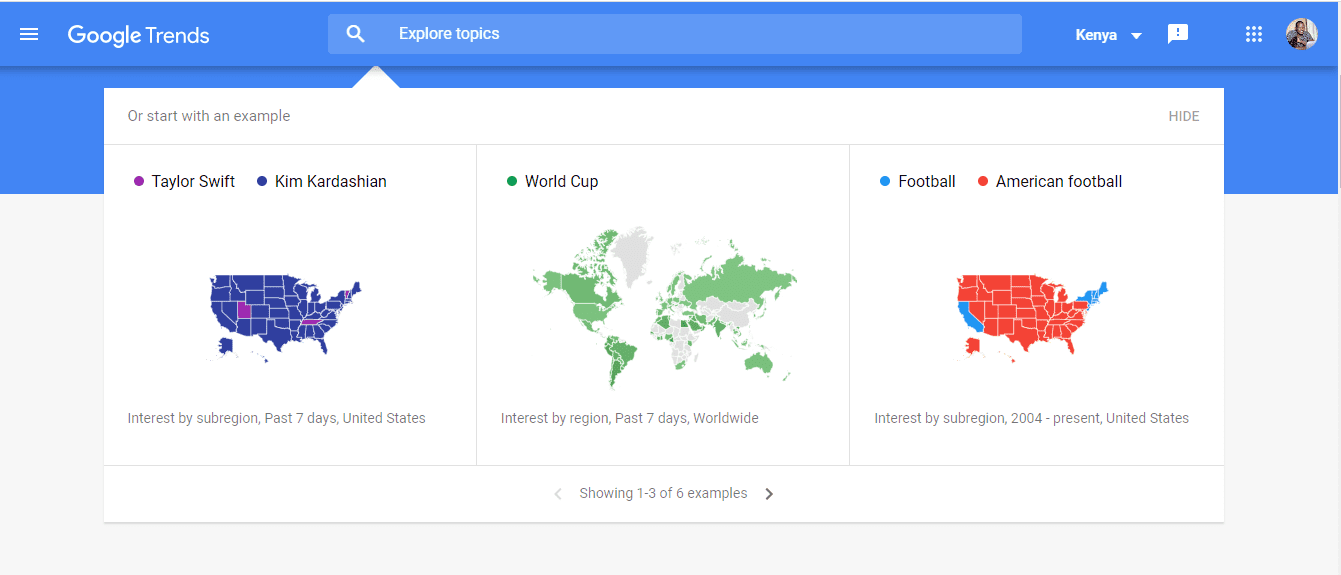Click the Google Trends logo

point(138,35)
